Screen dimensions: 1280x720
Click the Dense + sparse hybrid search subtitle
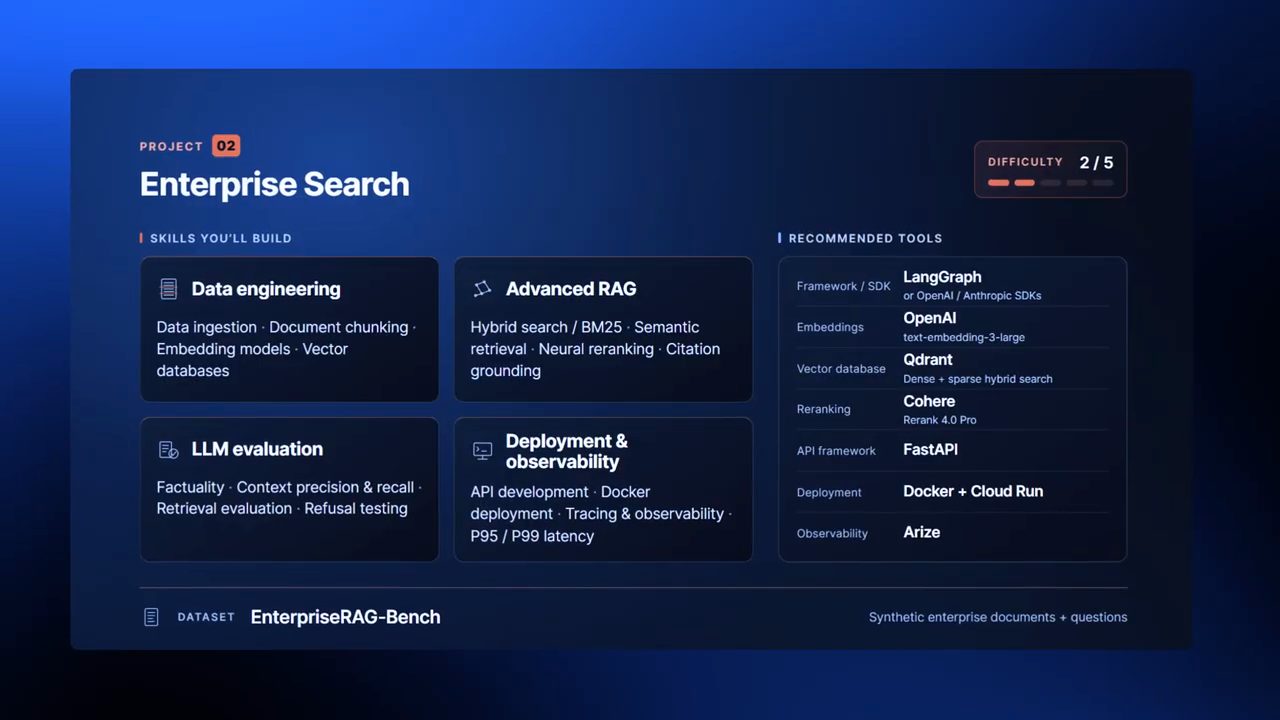coord(978,379)
